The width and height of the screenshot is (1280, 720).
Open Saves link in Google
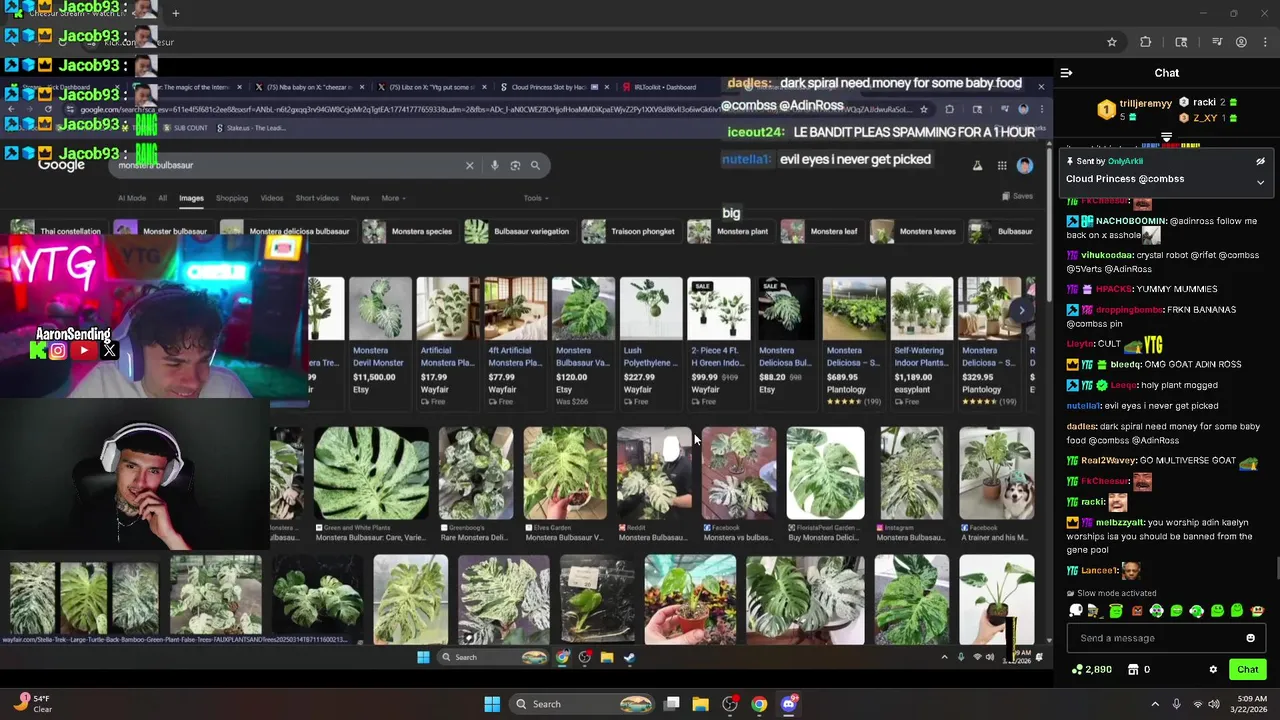pos(1018,196)
